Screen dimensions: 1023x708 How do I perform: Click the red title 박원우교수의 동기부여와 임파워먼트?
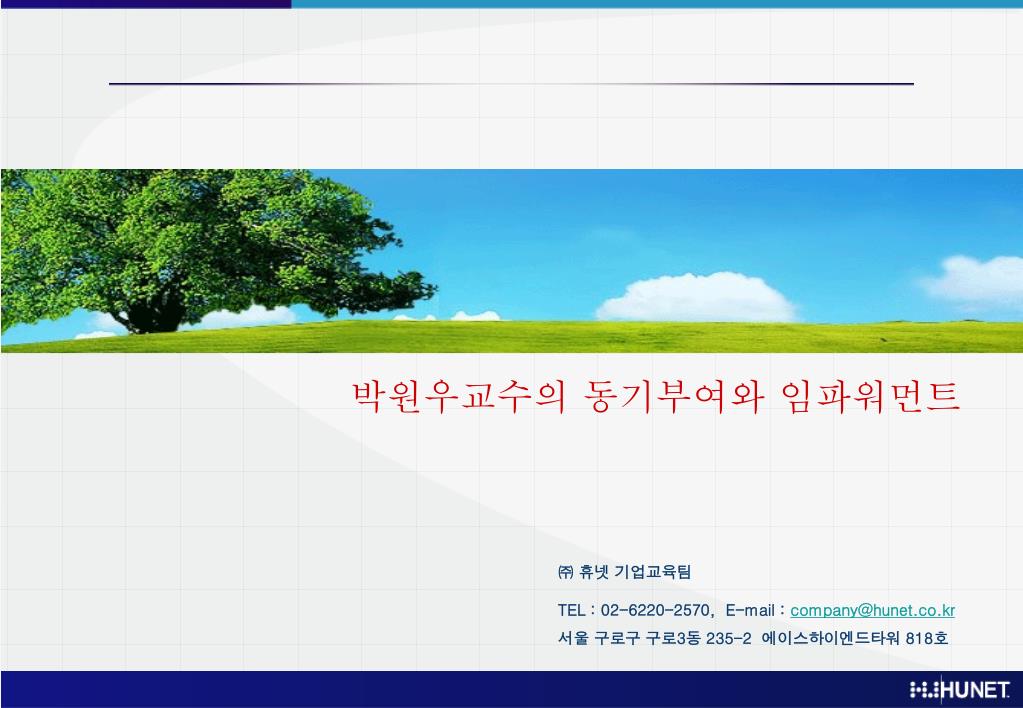click(x=656, y=397)
